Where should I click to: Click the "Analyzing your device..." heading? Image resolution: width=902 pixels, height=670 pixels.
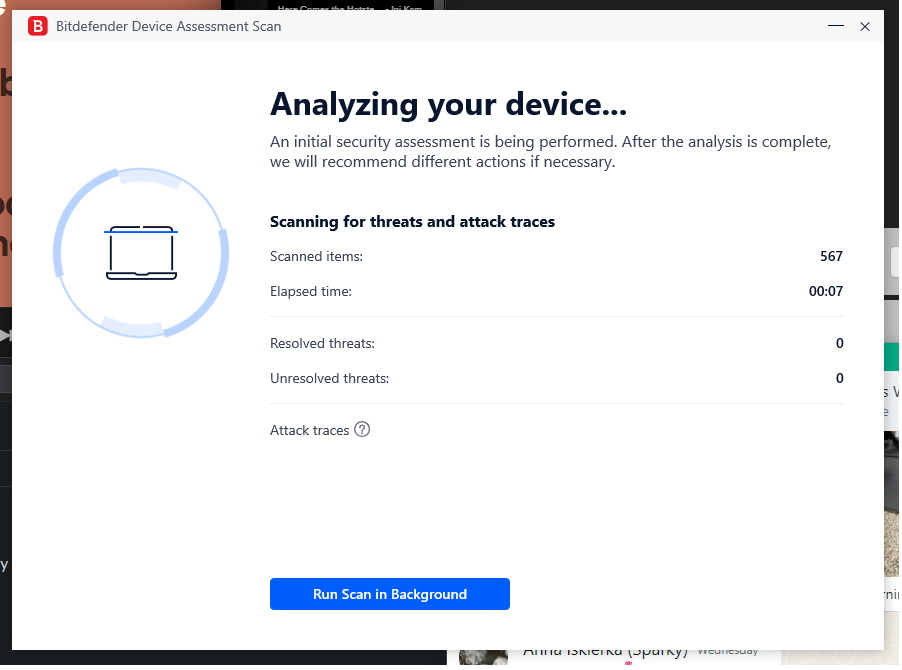click(x=448, y=104)
